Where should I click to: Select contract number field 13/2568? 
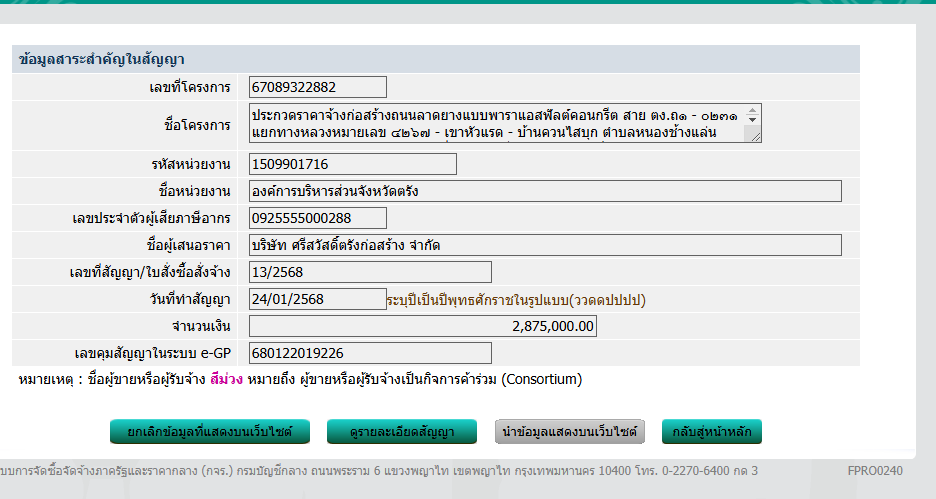tap(370, 272)
